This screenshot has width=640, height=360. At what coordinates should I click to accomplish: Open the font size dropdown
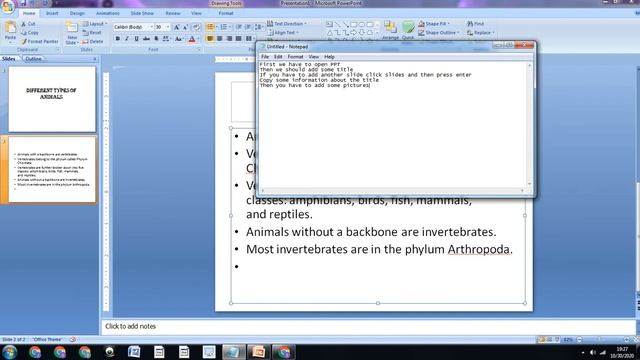[x=168, y=27]
